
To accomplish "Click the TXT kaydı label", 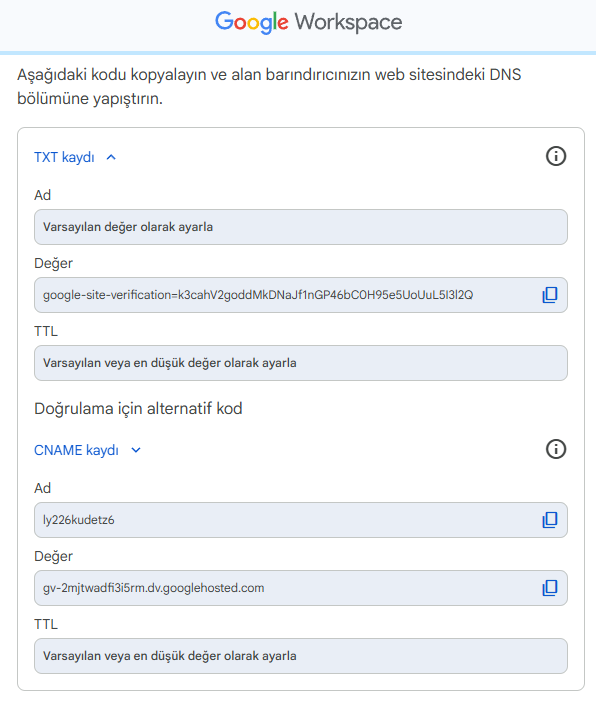I will 64,157.
